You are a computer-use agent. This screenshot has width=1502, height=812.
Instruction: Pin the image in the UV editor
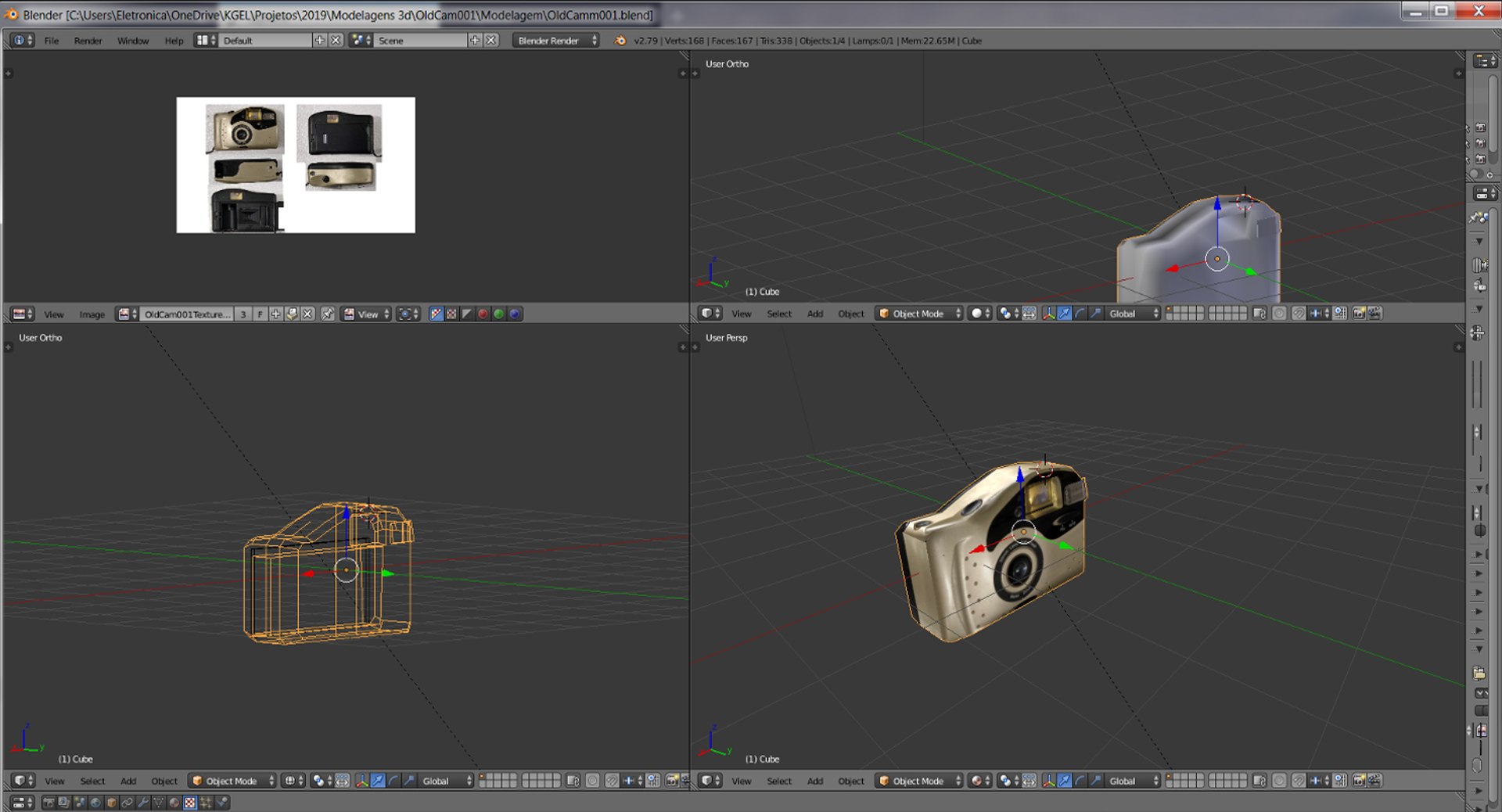coord(328,314)
